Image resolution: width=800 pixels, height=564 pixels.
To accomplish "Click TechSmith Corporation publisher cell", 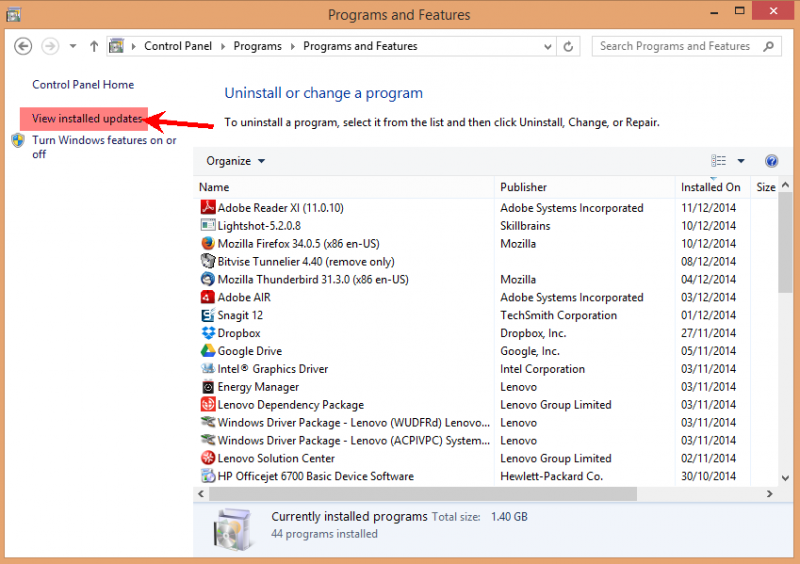I will click(559, 315).
